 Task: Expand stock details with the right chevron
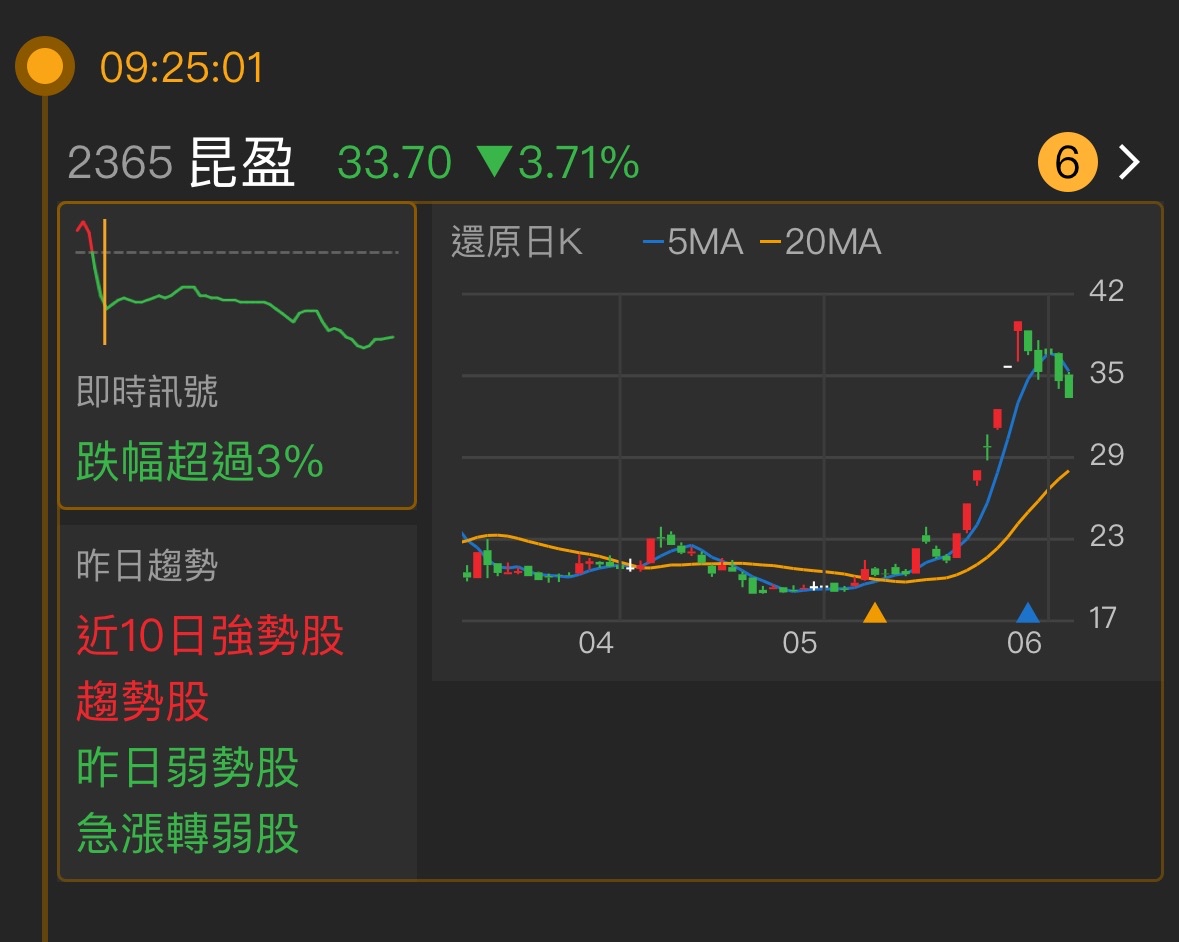click(x=1129, y=161)
